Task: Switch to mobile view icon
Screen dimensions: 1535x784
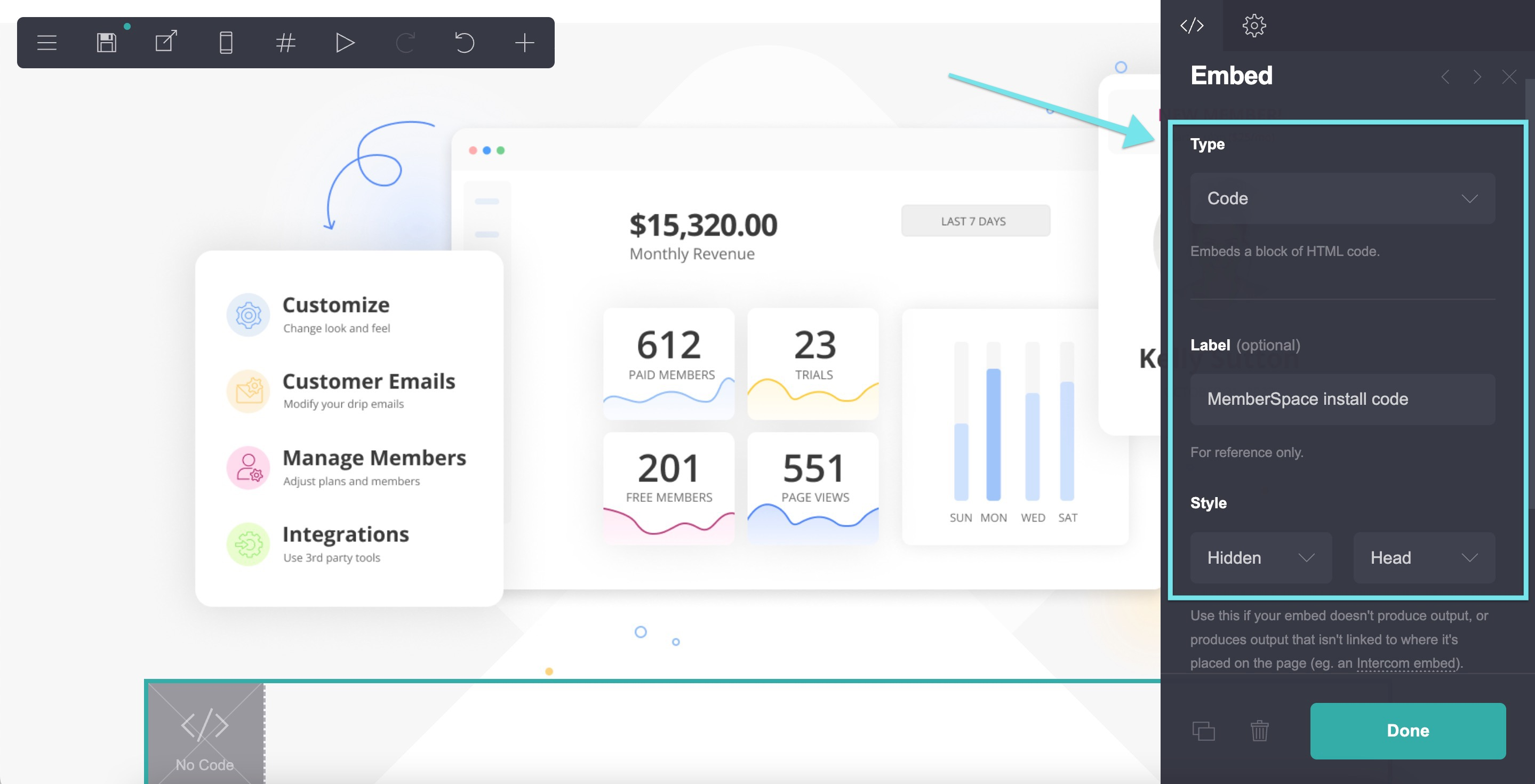Action: point(226,43)
